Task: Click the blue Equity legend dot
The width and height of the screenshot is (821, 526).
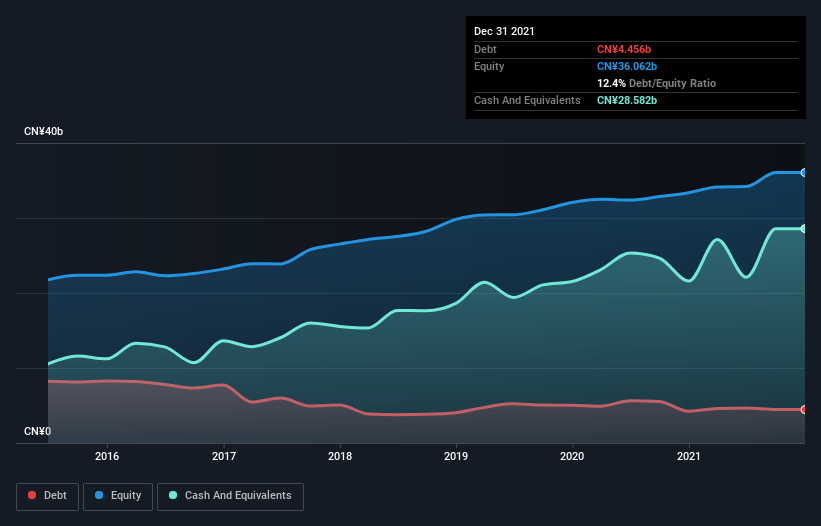Action: coord(101,496)
